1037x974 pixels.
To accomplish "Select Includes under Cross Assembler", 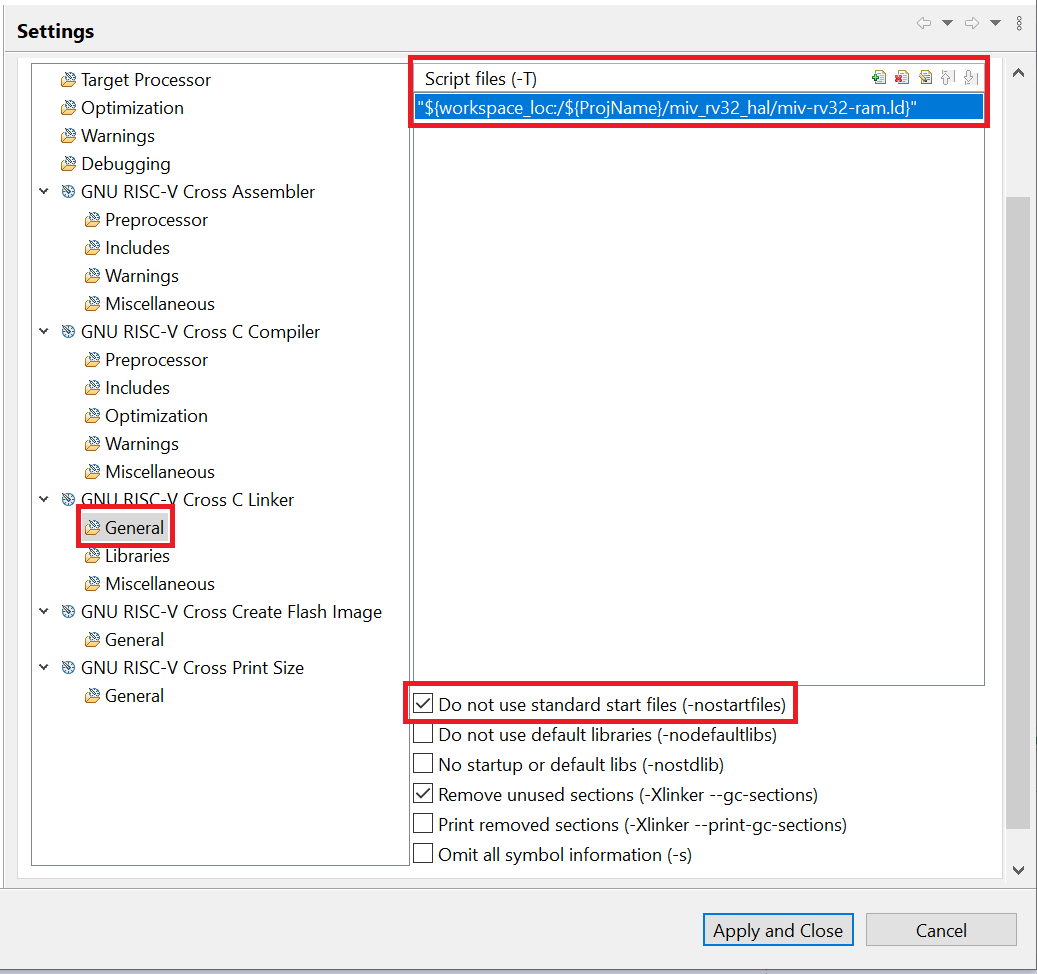I will (x=137, y=248).
